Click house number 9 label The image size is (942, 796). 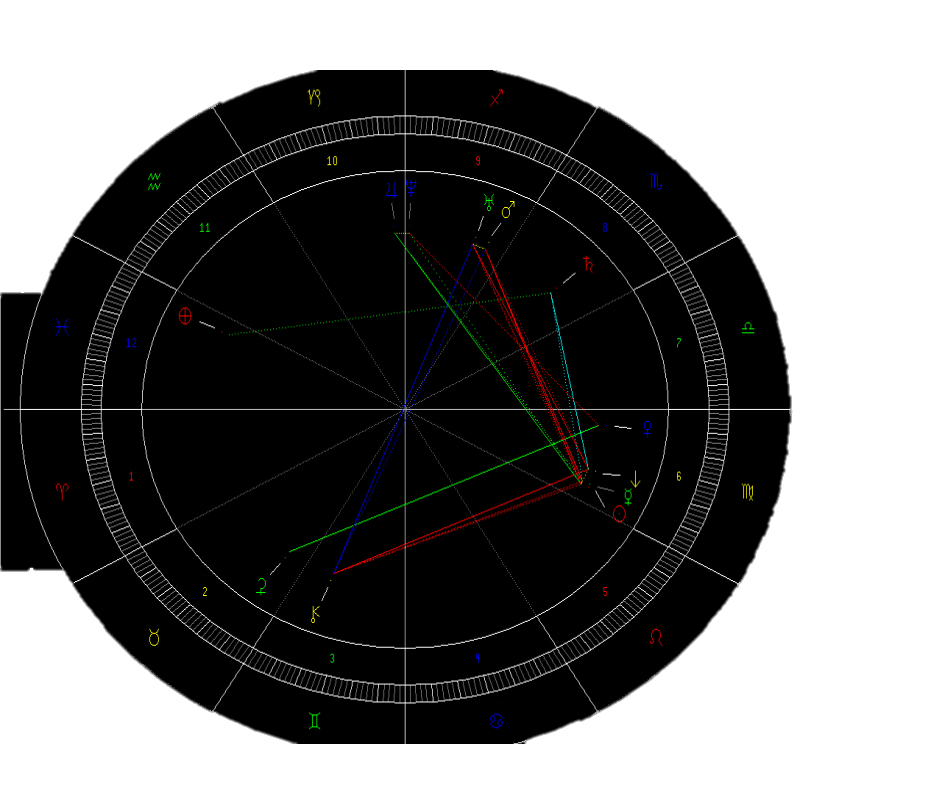(478, 161)
